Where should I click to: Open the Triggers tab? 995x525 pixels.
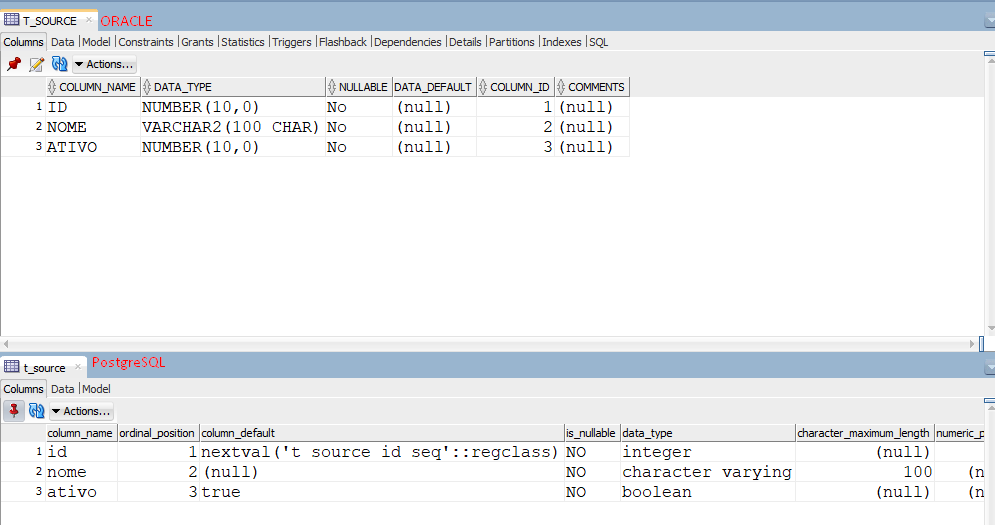(292, 42)
